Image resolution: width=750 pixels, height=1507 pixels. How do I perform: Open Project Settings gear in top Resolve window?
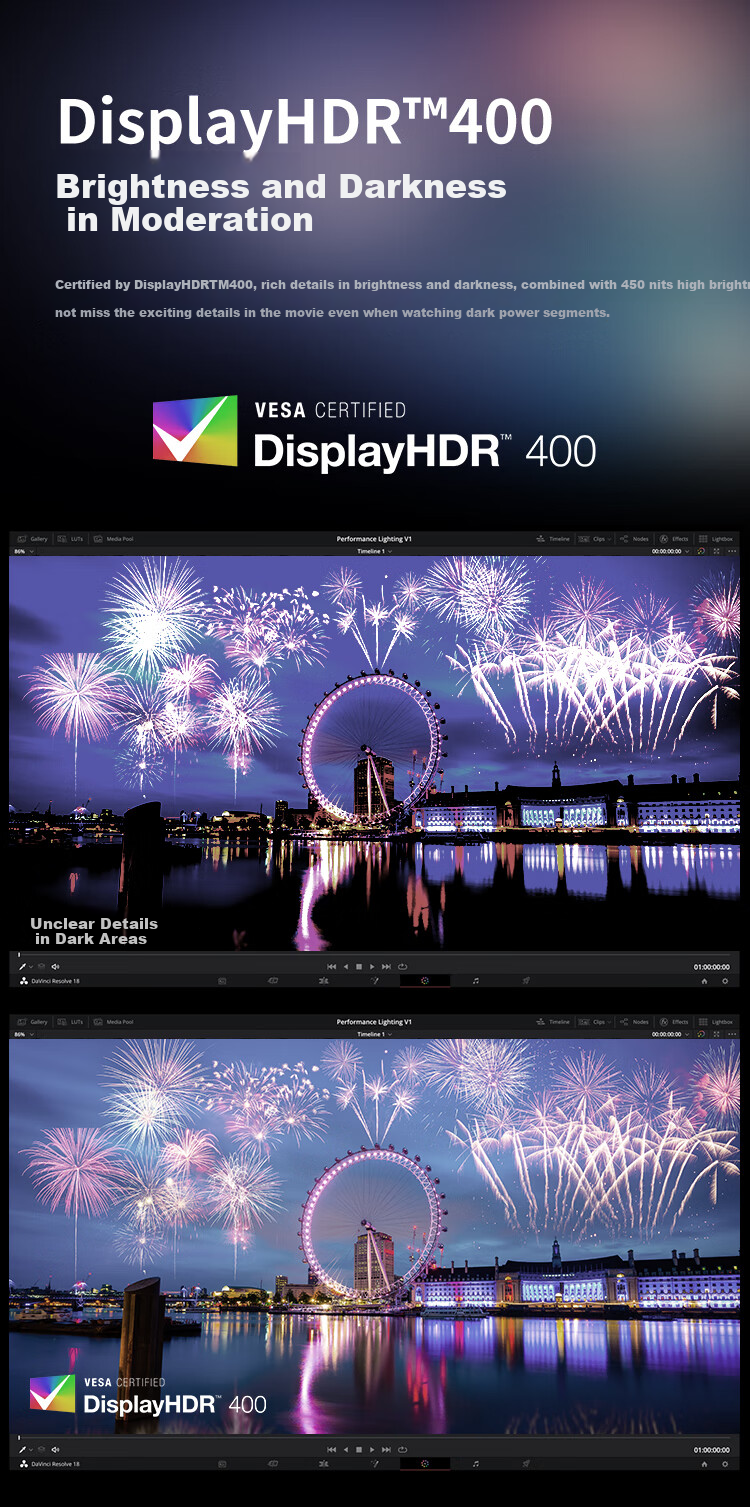coord(726,981)
